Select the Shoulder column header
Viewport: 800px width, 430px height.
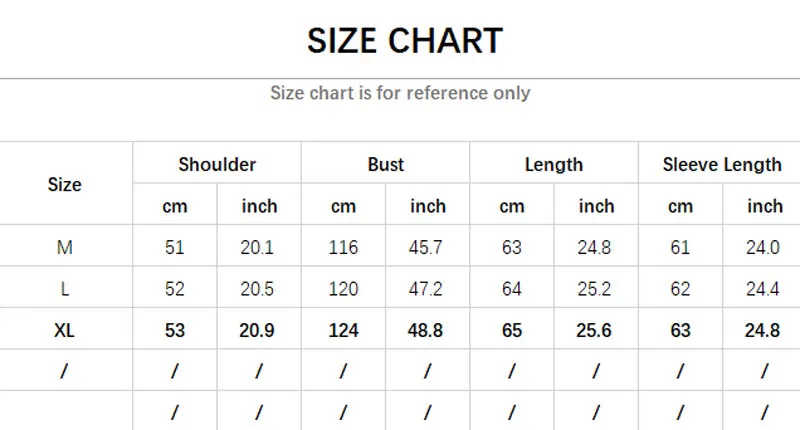pyautogui.click(x=217, y=164)
